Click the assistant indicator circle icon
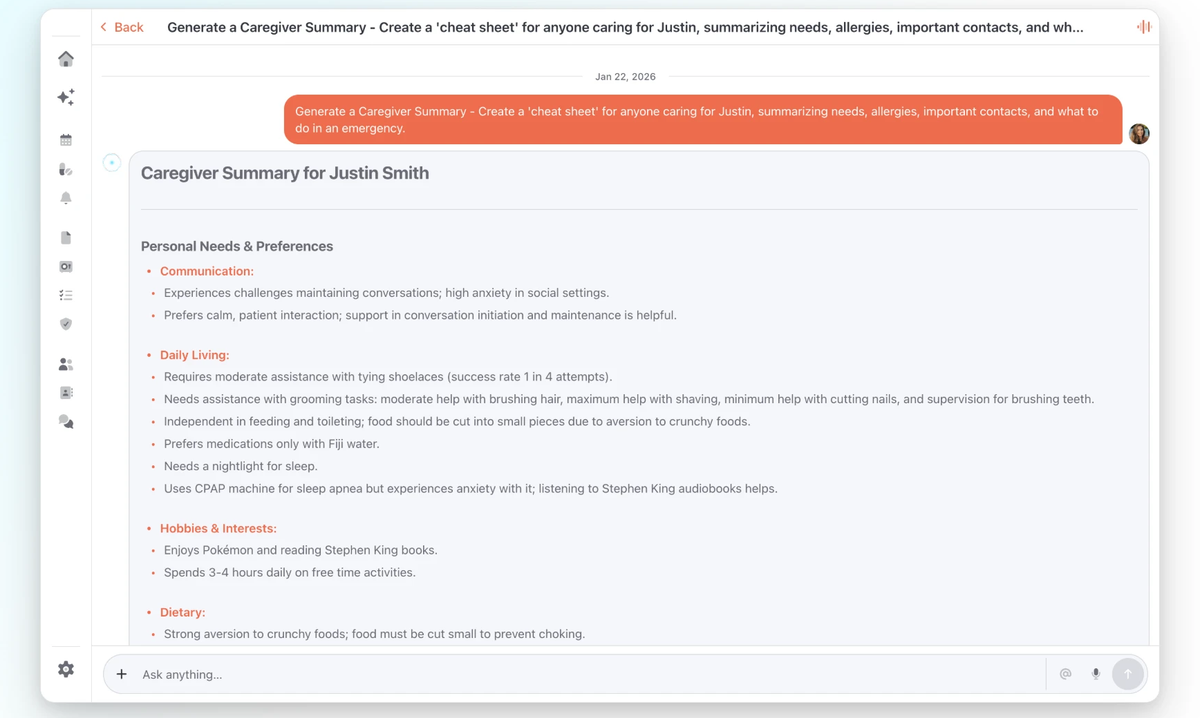Image resolution: width=1200 pixels, height=718 pixels. [x=112, y=162]
